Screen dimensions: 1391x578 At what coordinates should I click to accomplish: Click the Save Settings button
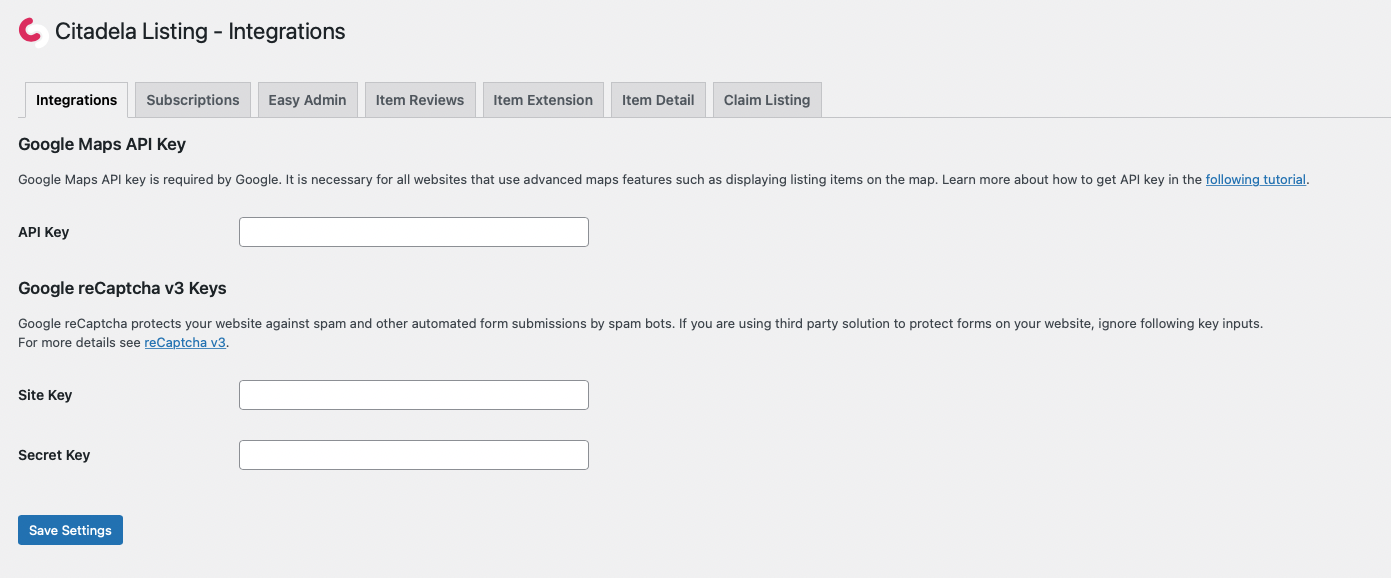tap(70, 530)
